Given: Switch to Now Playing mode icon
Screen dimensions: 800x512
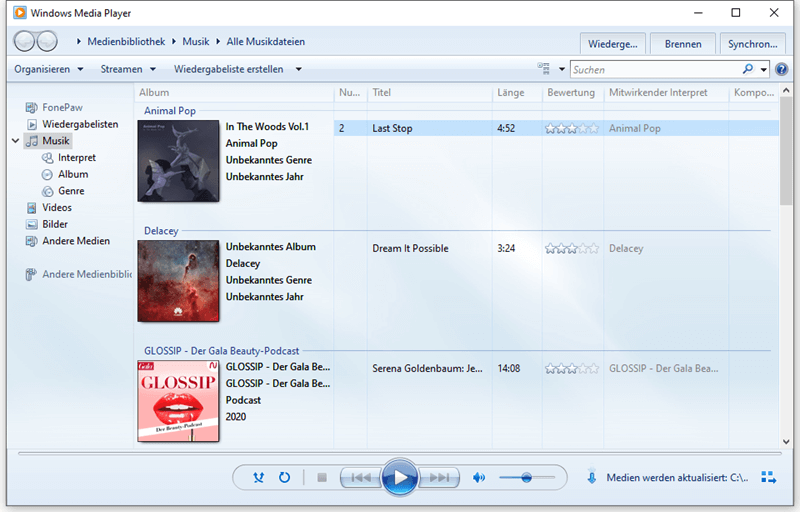Looking at the screenshot, I should coord(768,477).
